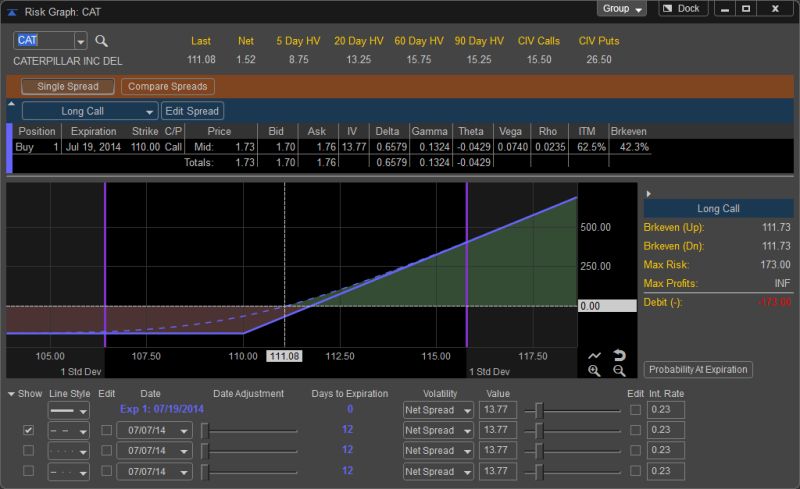Click the Brkeven (Up) 111.73 value
This screenshot has width=800, height=489.
point(776,227)
